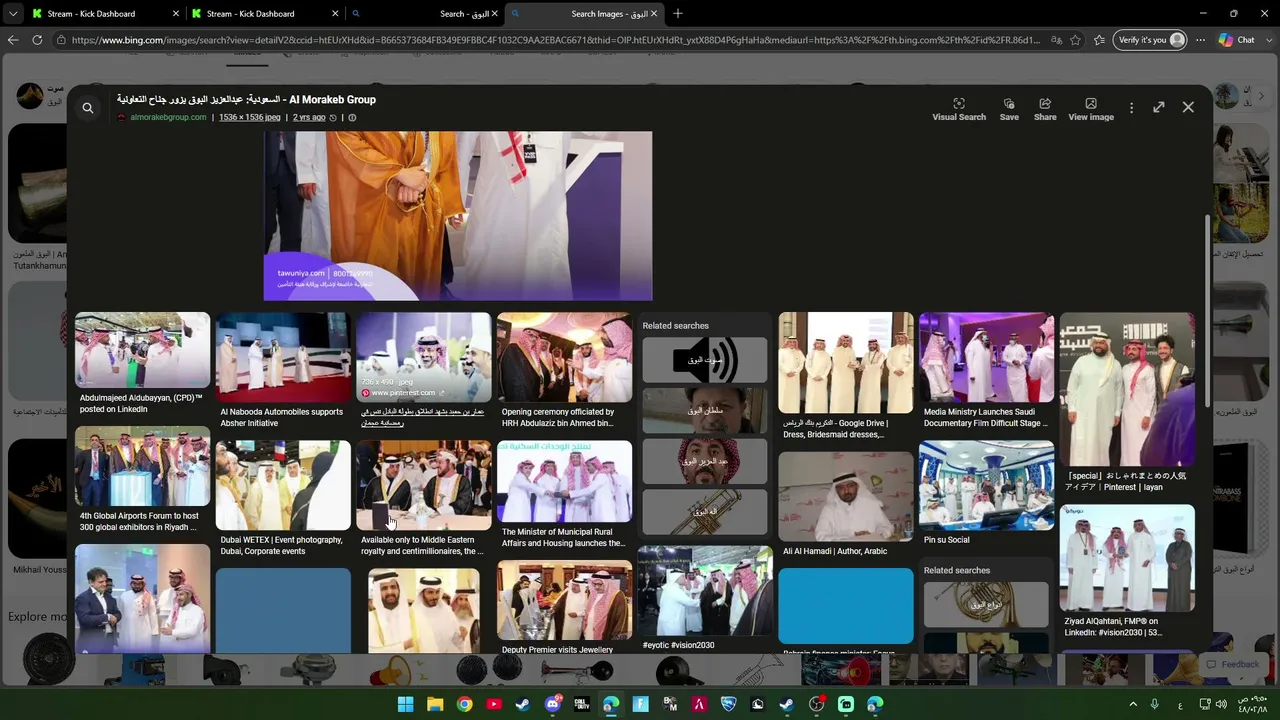1280x720 pixels.
Task: Switch to second Stream - Kick Dashboard tab
Action: click(x=265, y=14)
